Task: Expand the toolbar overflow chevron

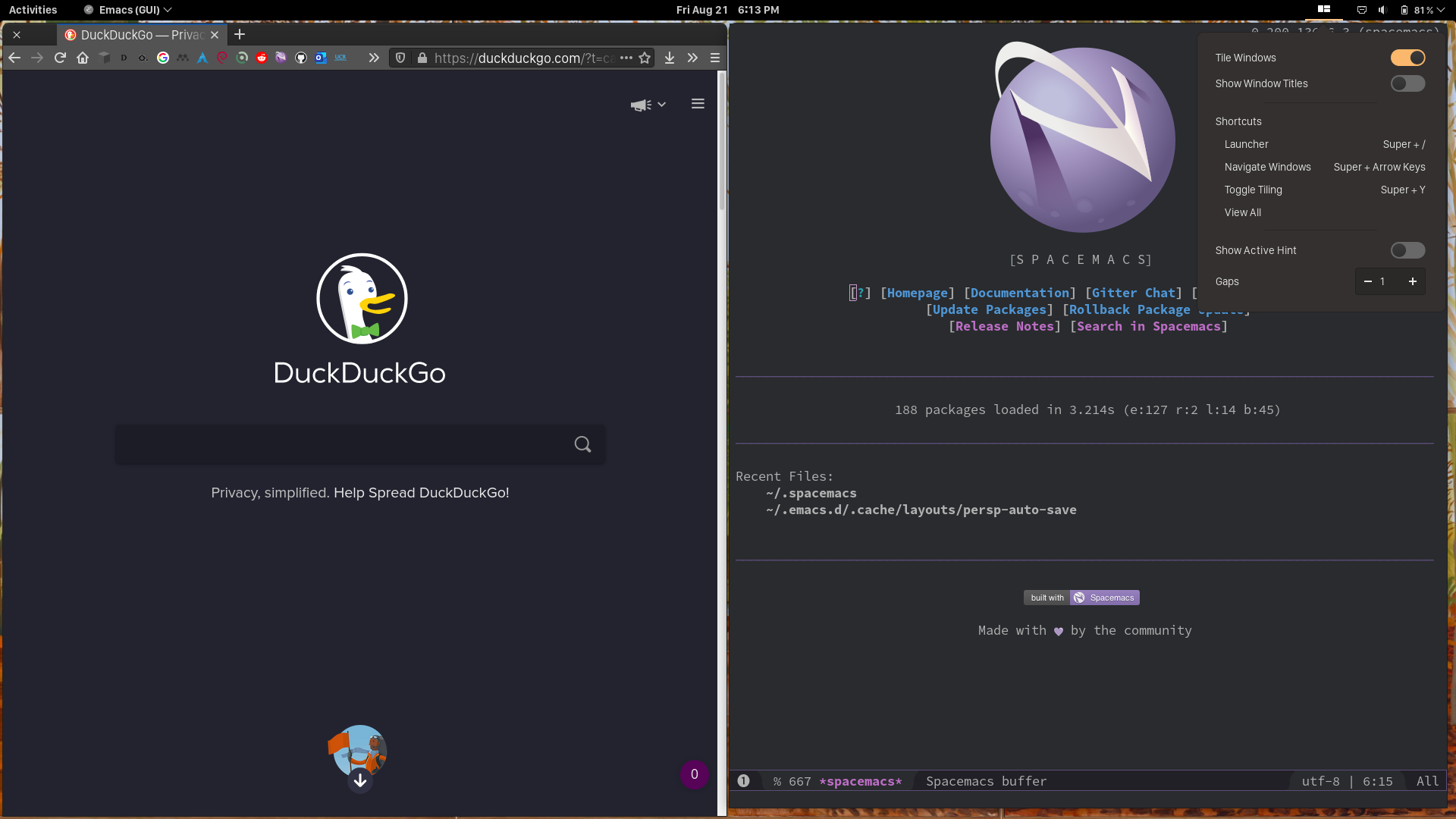Action: 692,58
